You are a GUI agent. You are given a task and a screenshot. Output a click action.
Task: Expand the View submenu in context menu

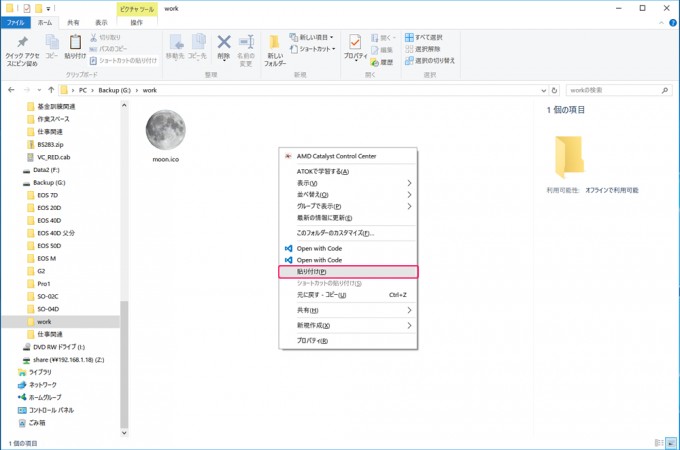coord(348,183)
